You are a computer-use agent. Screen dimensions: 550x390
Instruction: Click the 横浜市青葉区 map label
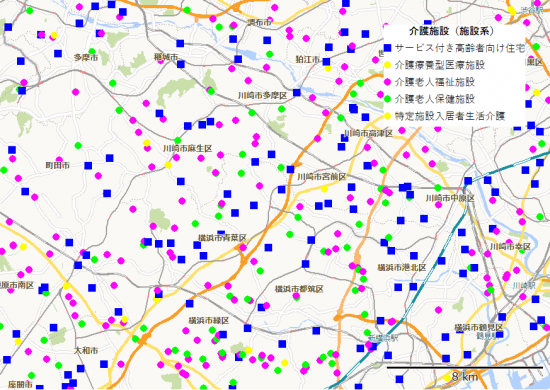tap(222, 238)
